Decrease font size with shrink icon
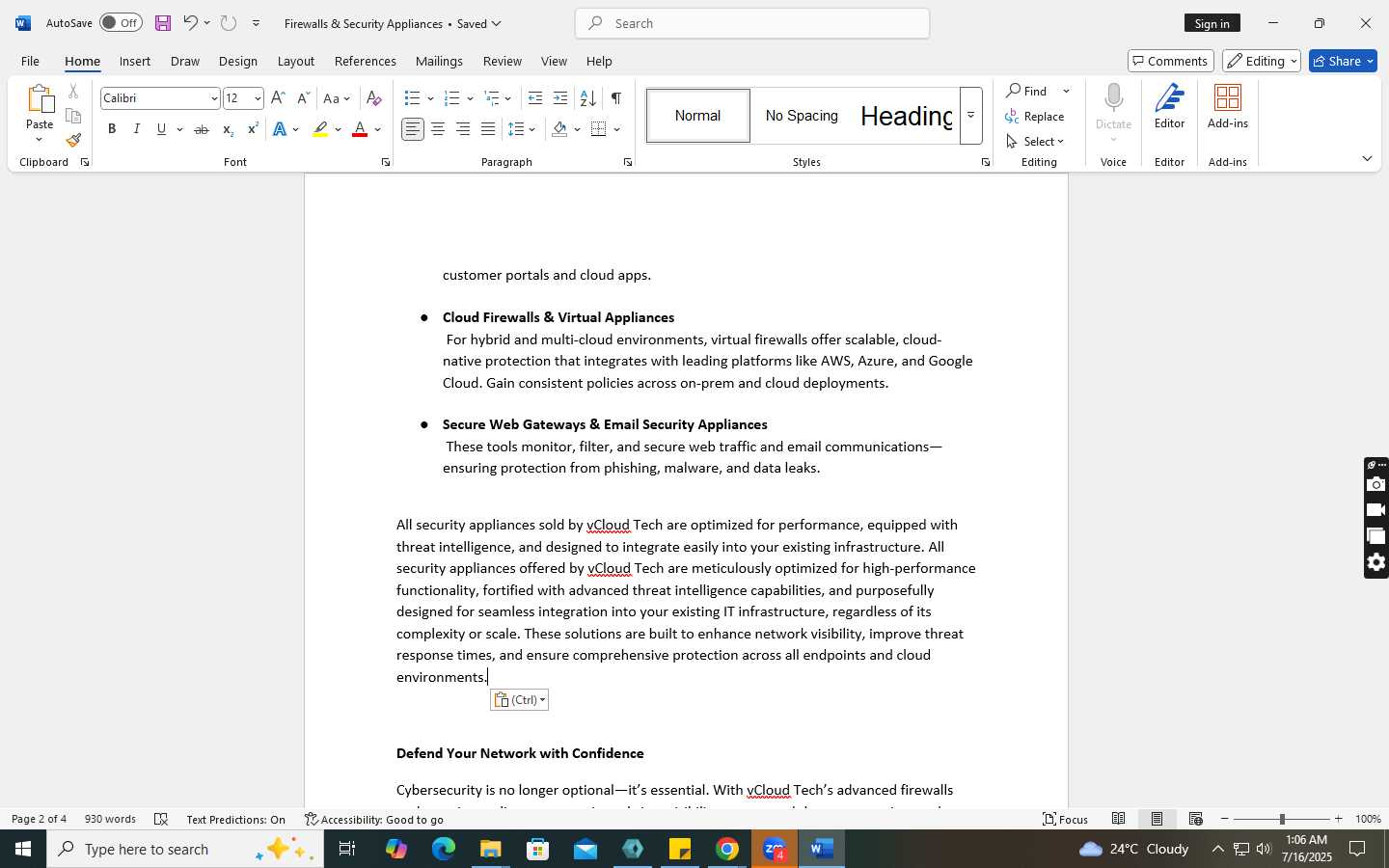1389x868 pixels. [x=303, y=98]
